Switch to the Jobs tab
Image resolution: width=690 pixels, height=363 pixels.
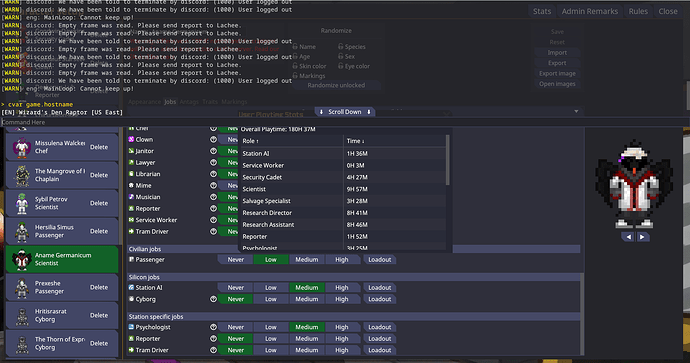click(x=170, y=102)
